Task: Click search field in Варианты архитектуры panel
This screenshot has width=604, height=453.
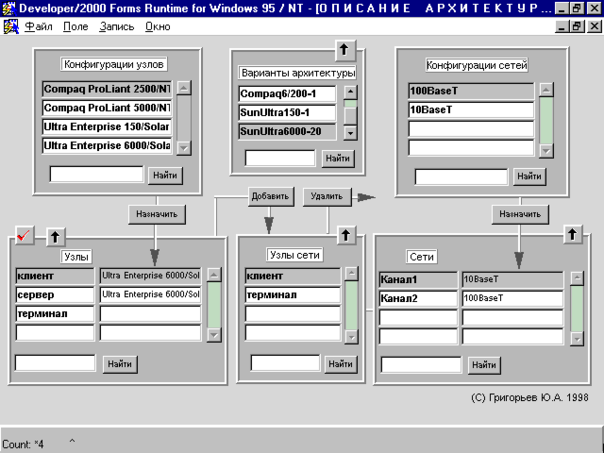Action: [280, 158]
